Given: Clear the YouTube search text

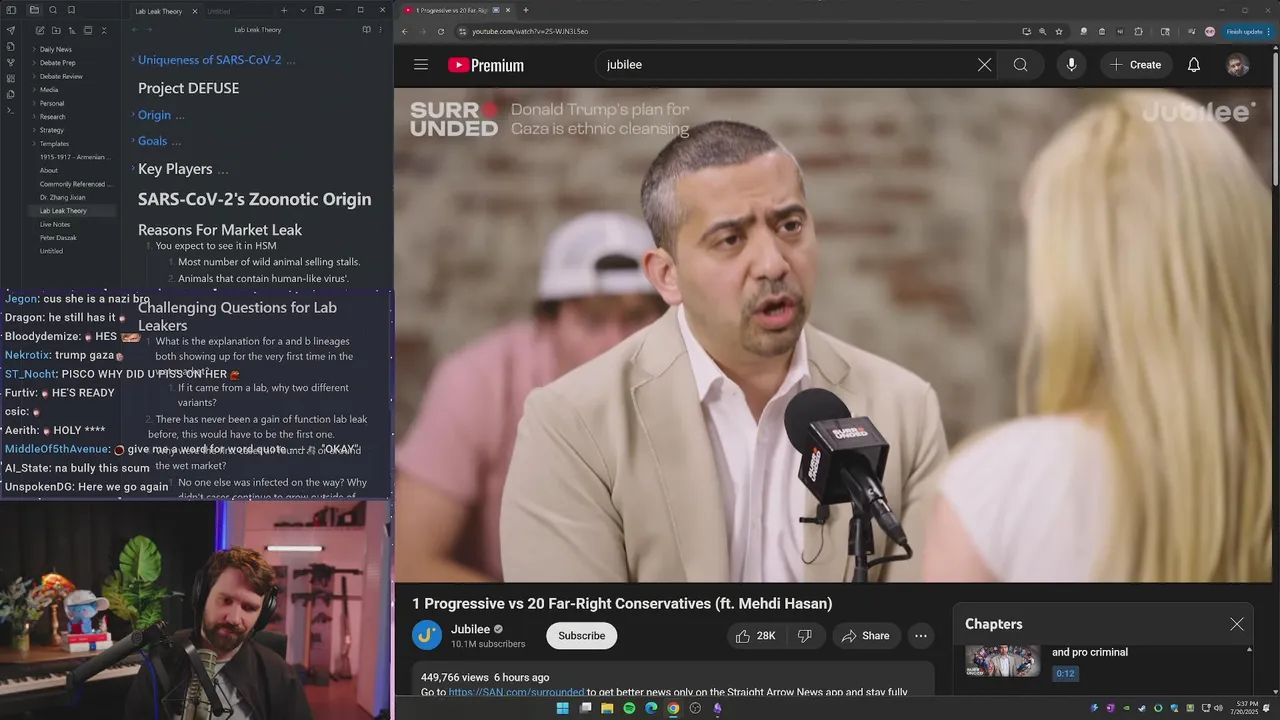Looking at the screenshot, I should (984, 65).
